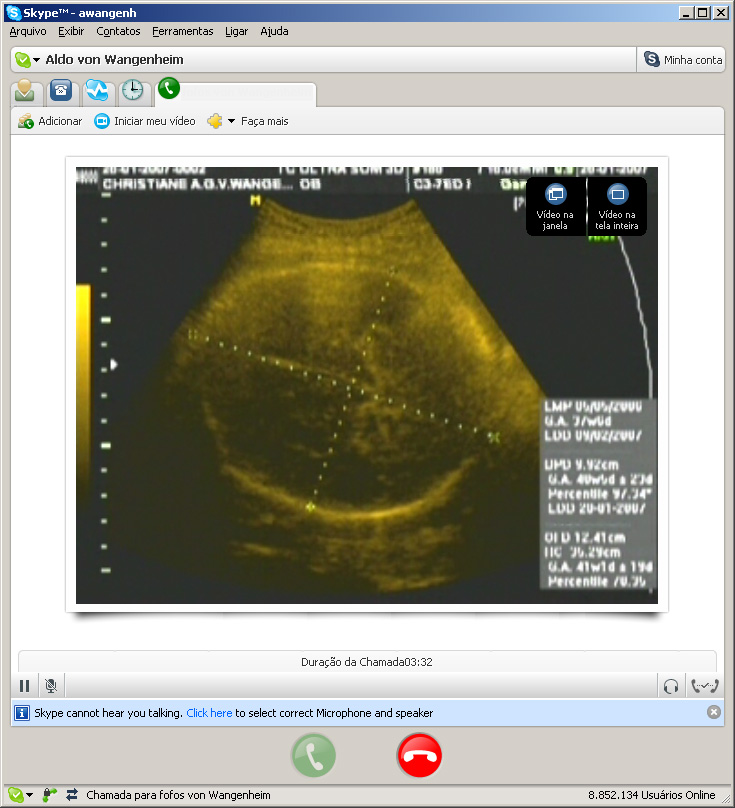Open the Skype live activity tab
This screenshot has height=808, width=735.
96,91
